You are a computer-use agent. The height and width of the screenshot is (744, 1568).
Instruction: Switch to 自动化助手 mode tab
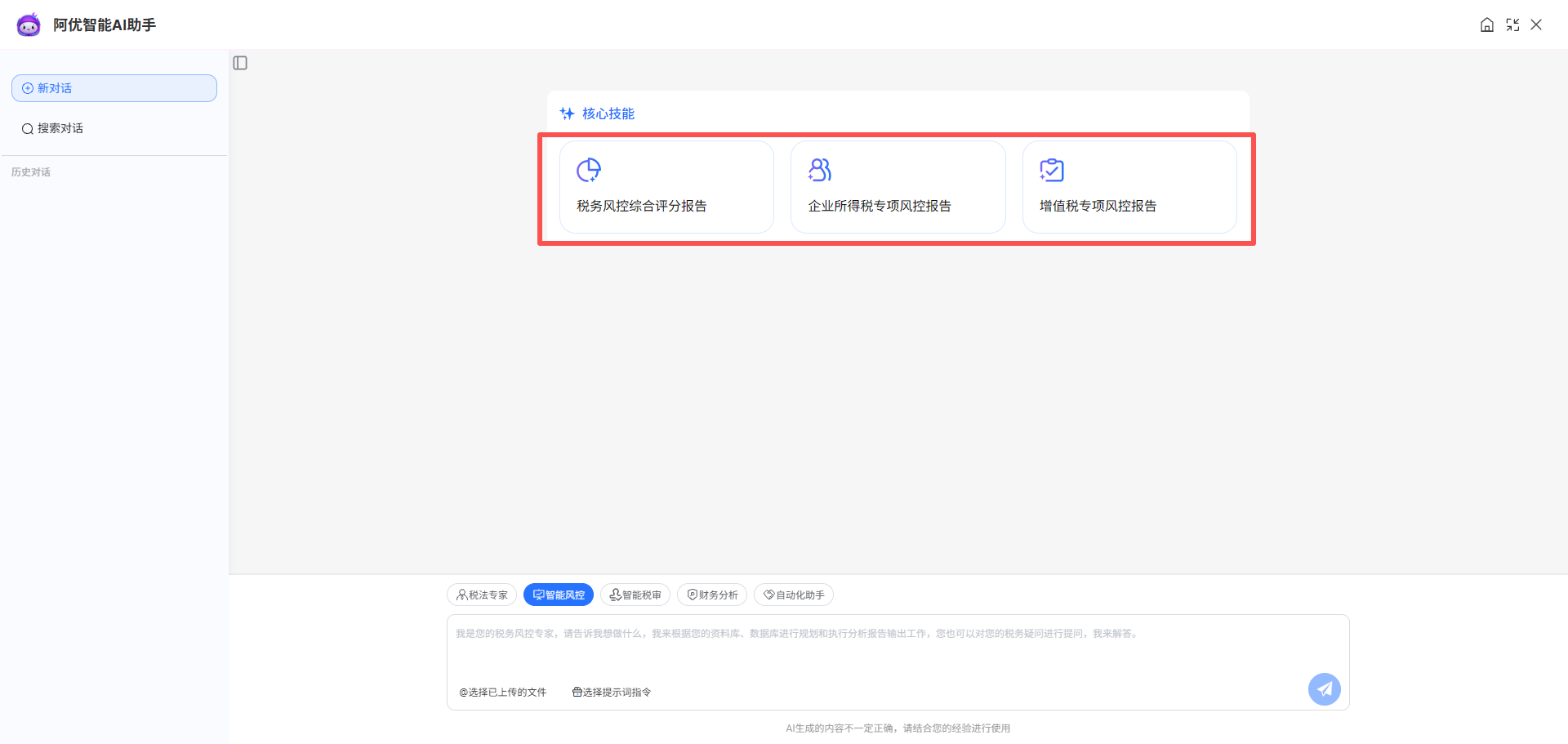[794, 595]
